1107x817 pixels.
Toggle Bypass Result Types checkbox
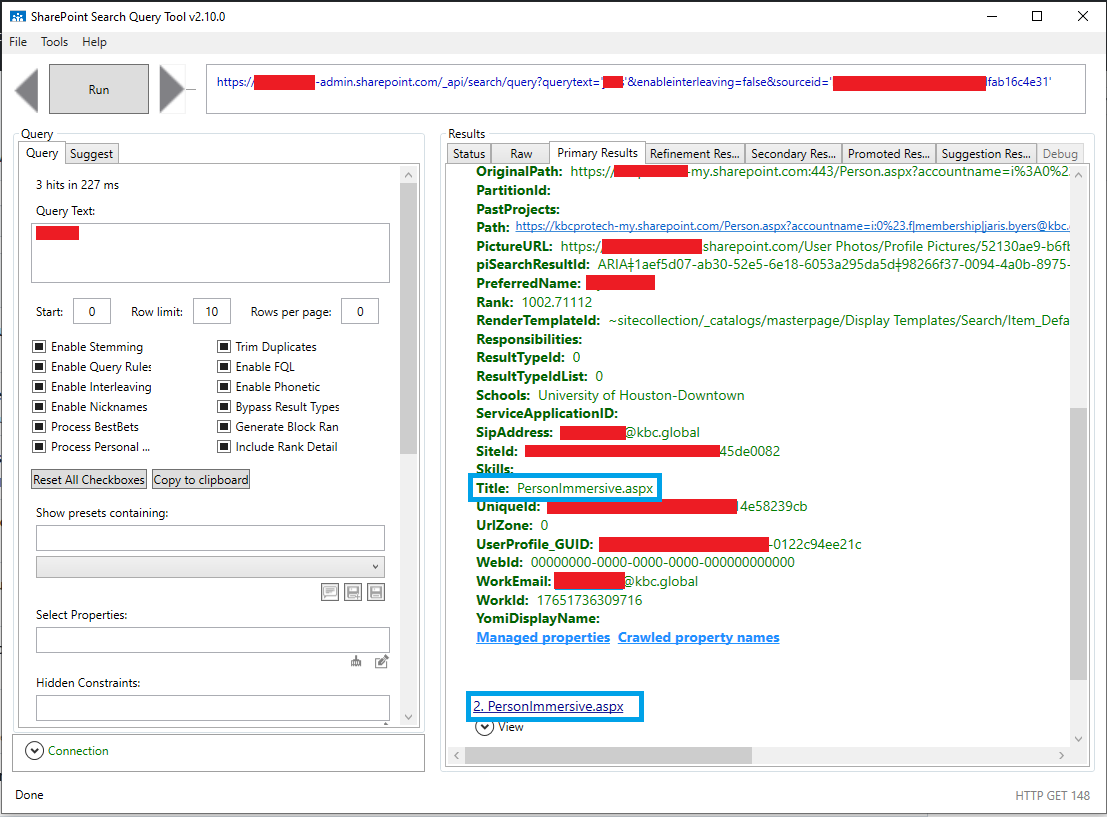[222, 406]
